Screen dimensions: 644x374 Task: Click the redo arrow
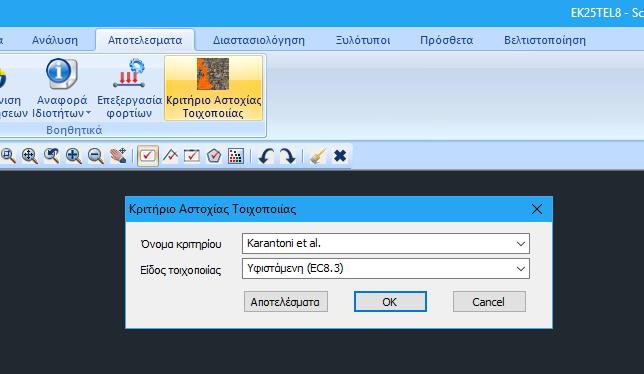pyautogui.click(x=288, y=156)
